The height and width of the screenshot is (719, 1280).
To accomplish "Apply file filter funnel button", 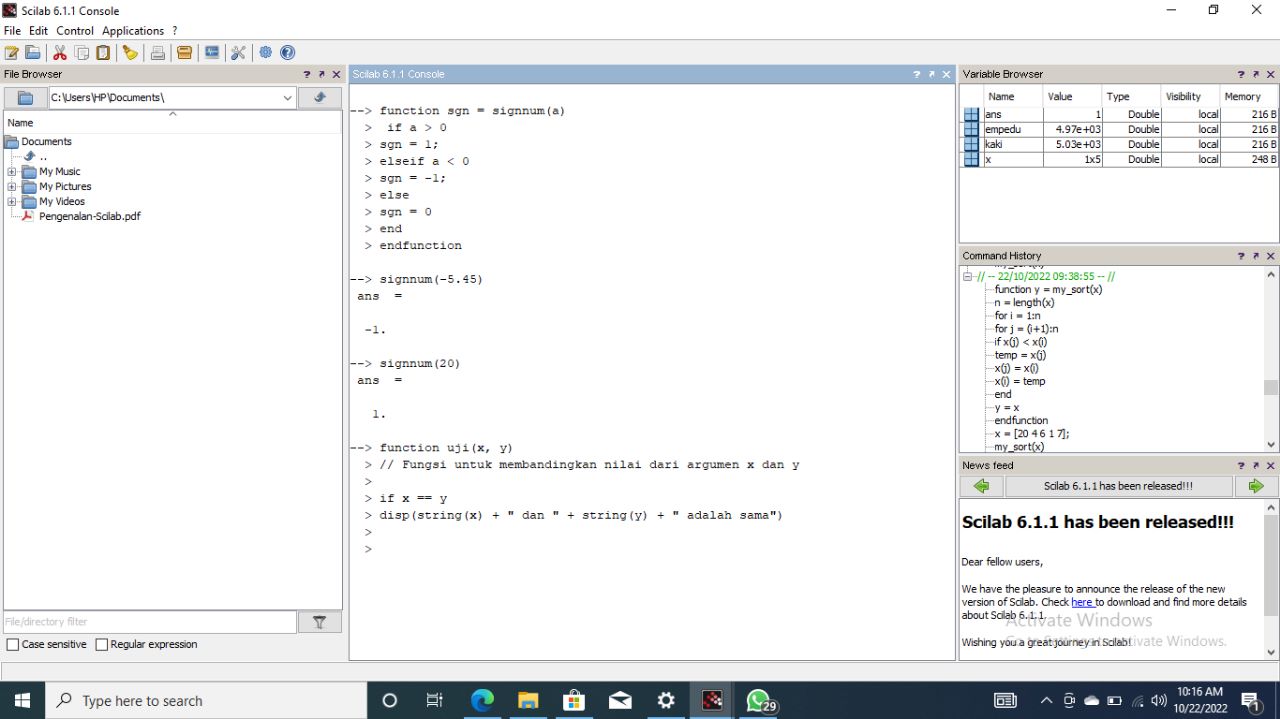I will [320, 622].
